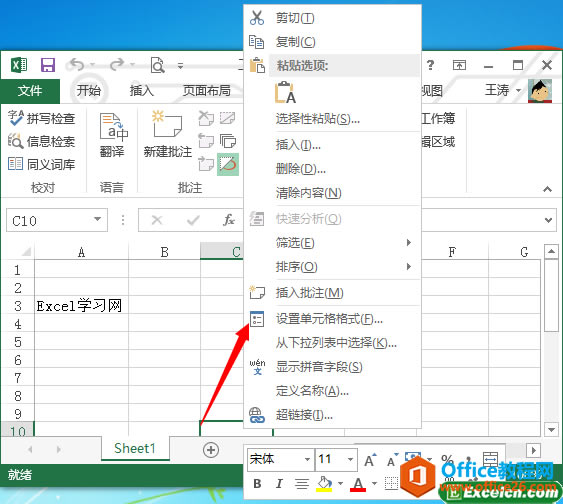563x504 pixels.
Task: Select 插入批注(M) insert comment
Action: (332, 293)
